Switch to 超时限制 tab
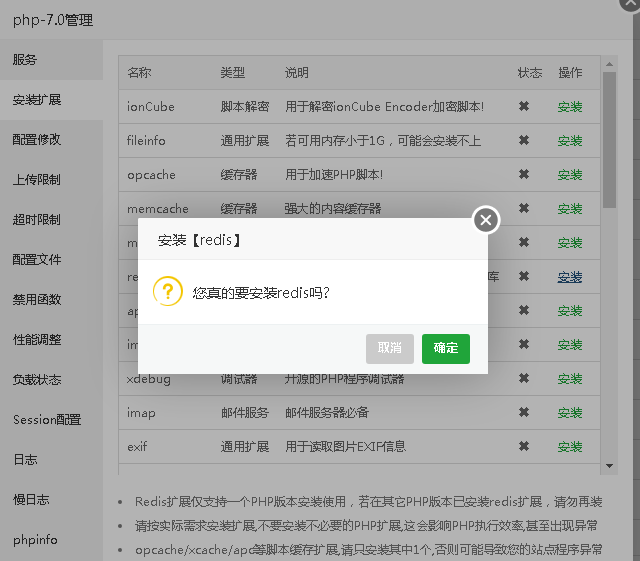This screenshot has width=640, height=561. click(37, 220)
